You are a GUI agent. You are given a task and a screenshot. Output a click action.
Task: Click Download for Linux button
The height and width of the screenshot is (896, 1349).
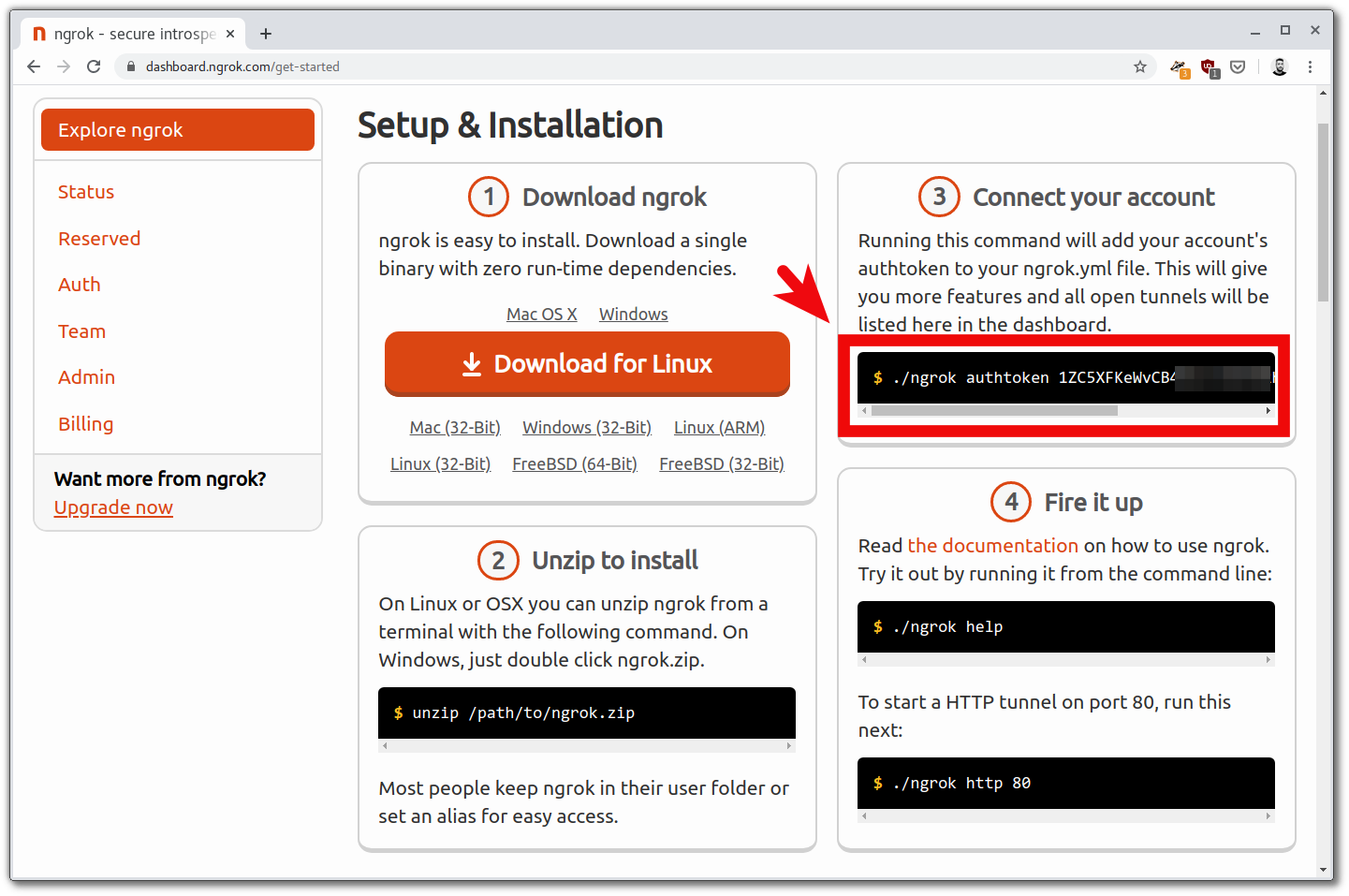point(587,363)
